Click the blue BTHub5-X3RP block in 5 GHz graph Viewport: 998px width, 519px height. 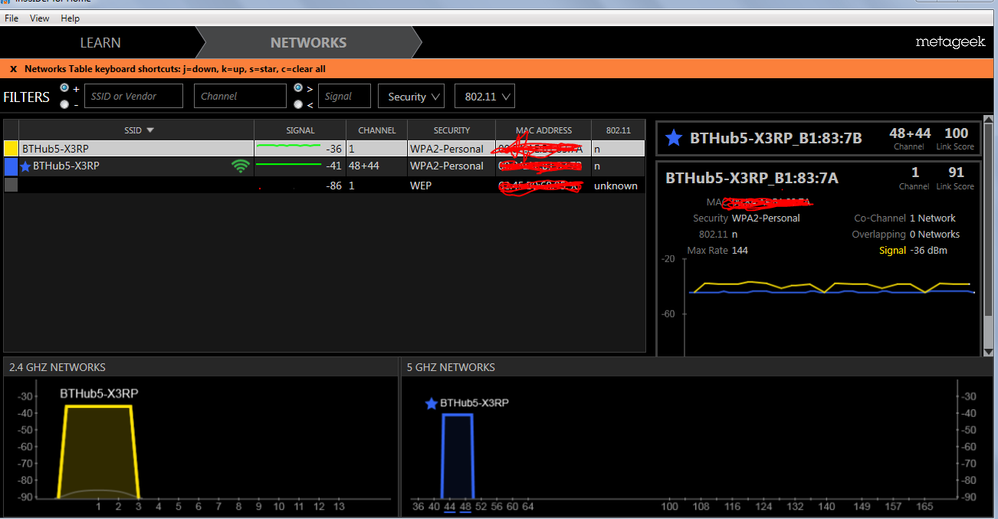pos(458,456)
